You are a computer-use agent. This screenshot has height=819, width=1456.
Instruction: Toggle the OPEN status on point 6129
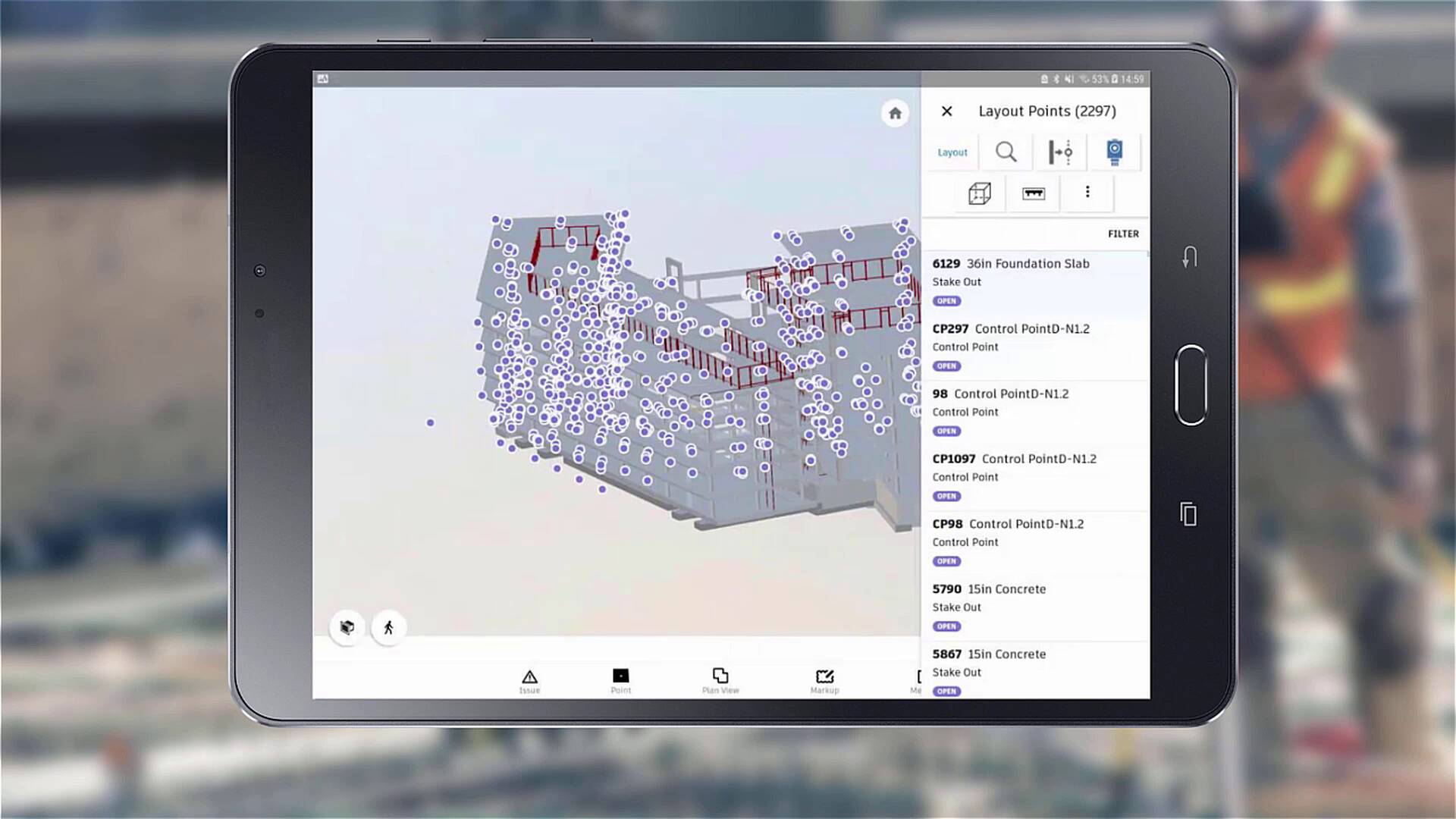pyautogui.click(x=946, y=301)
